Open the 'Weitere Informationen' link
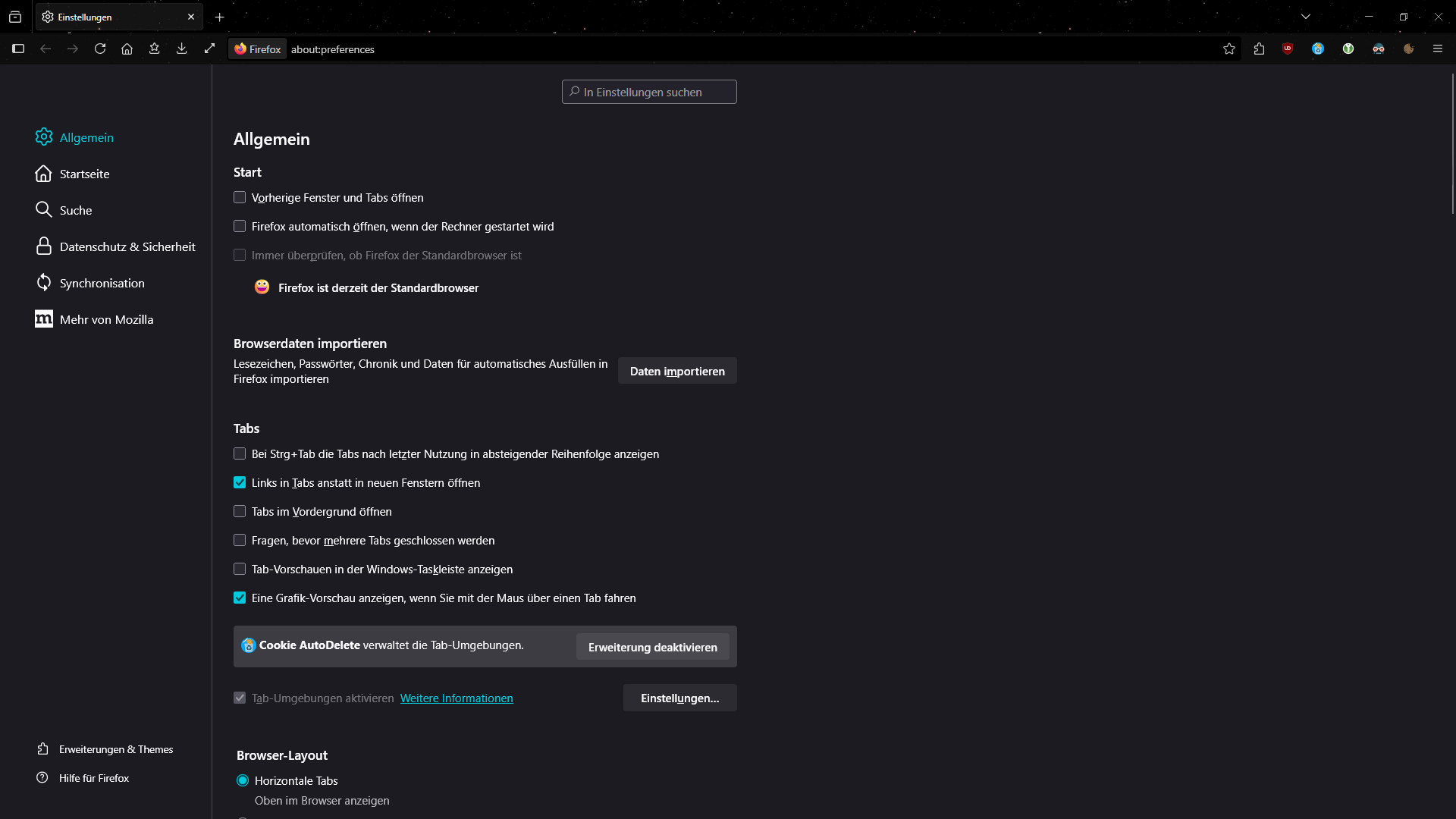This screenshot has height=819, width=1456. click(x=457, y=698)
